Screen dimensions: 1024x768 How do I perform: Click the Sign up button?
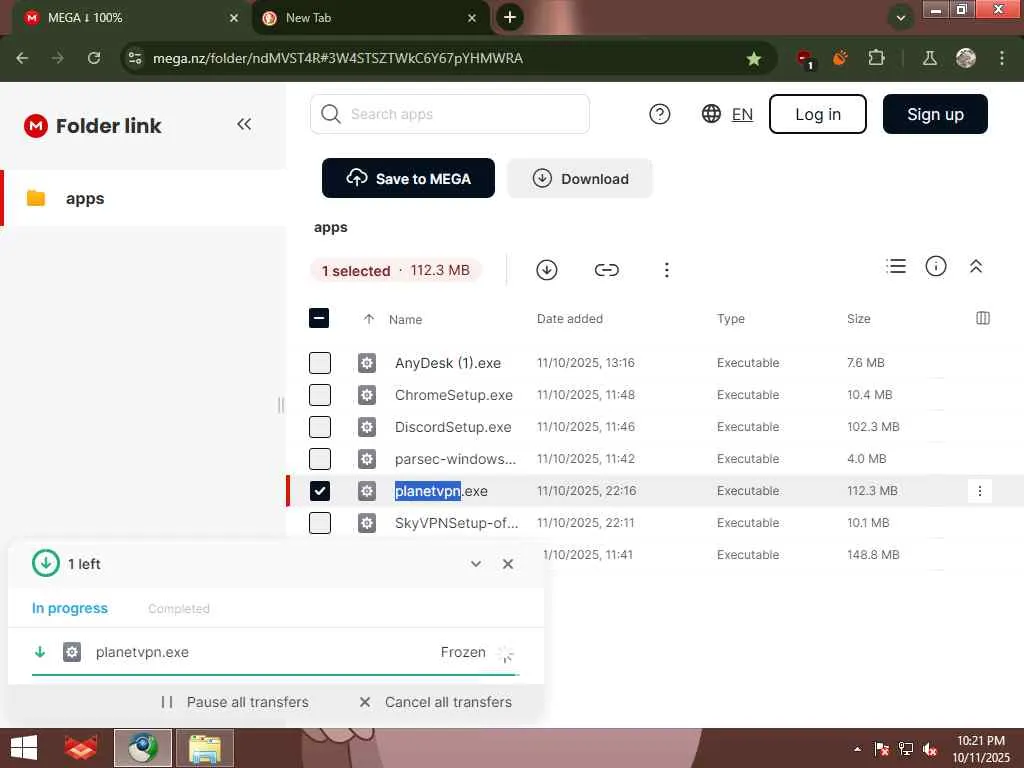click(935, 114)
